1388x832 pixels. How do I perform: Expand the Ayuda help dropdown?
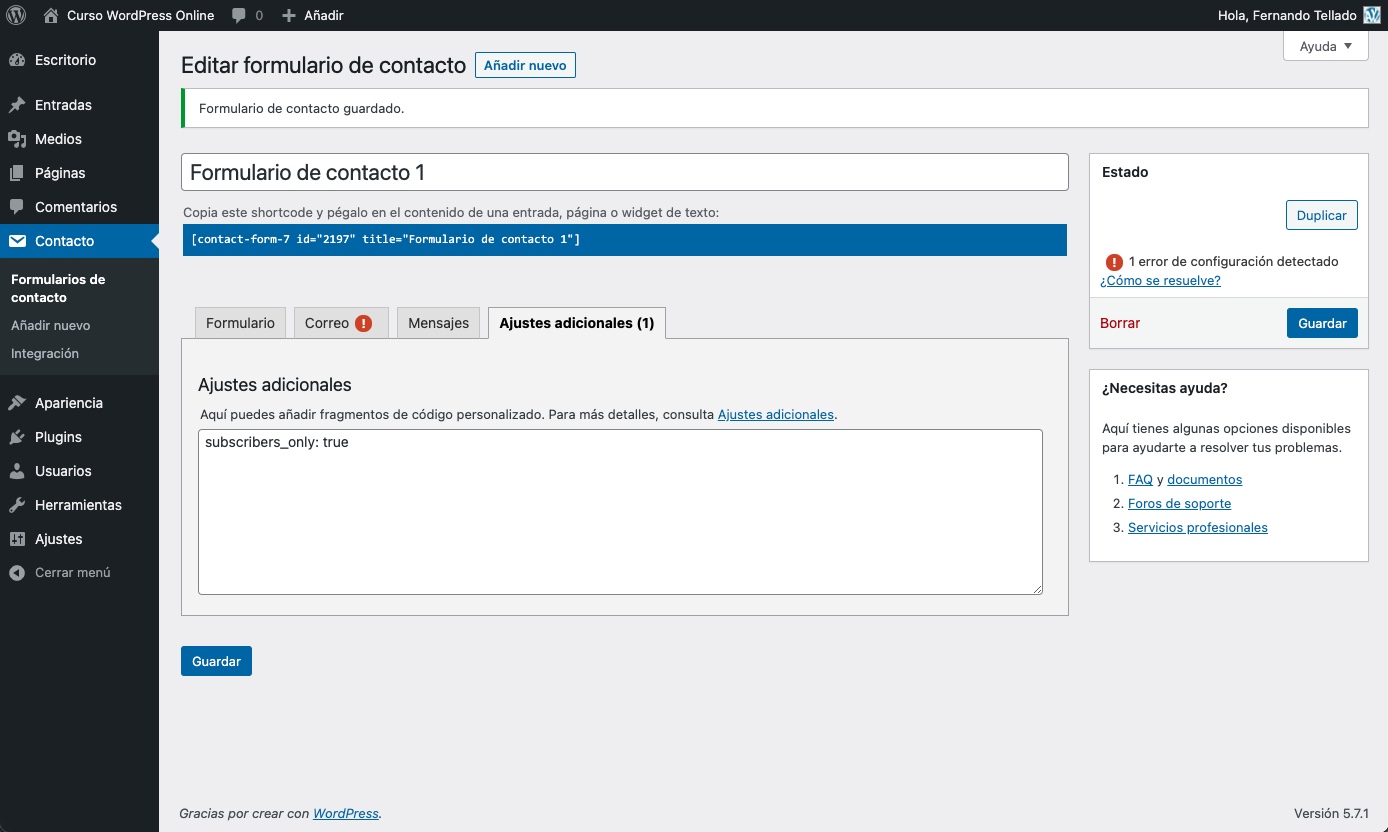1325,46
